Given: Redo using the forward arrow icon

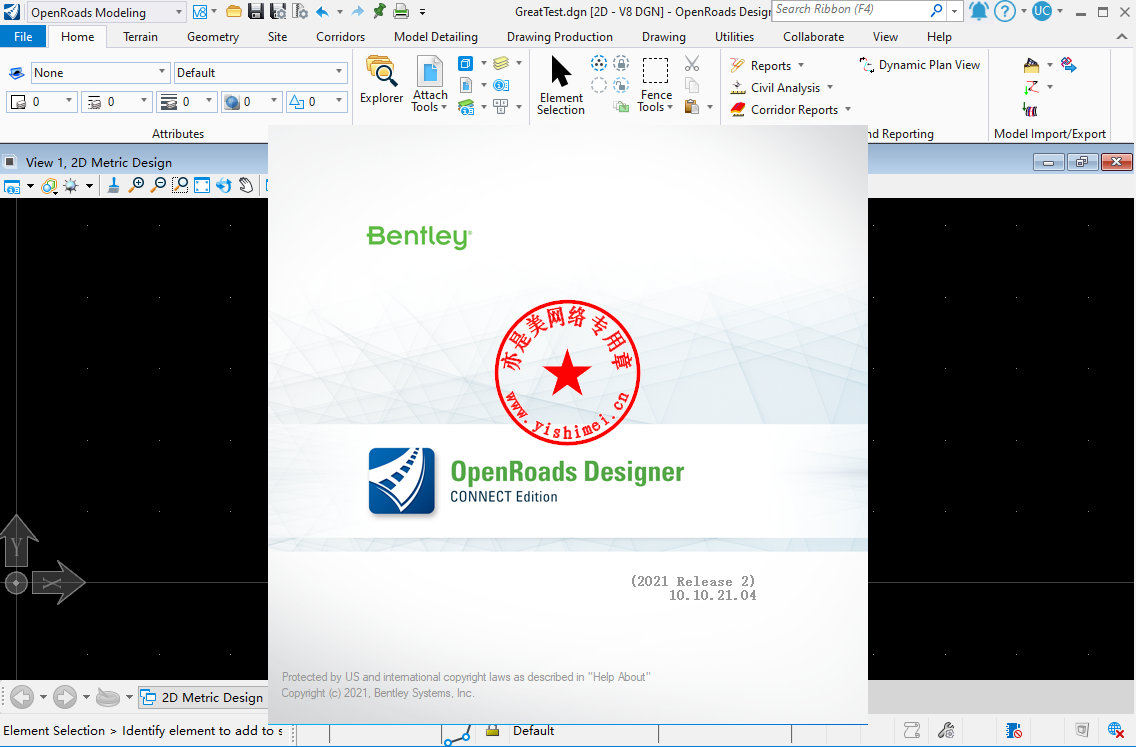Looking at the screenshot, I should (x=358, y=12).
